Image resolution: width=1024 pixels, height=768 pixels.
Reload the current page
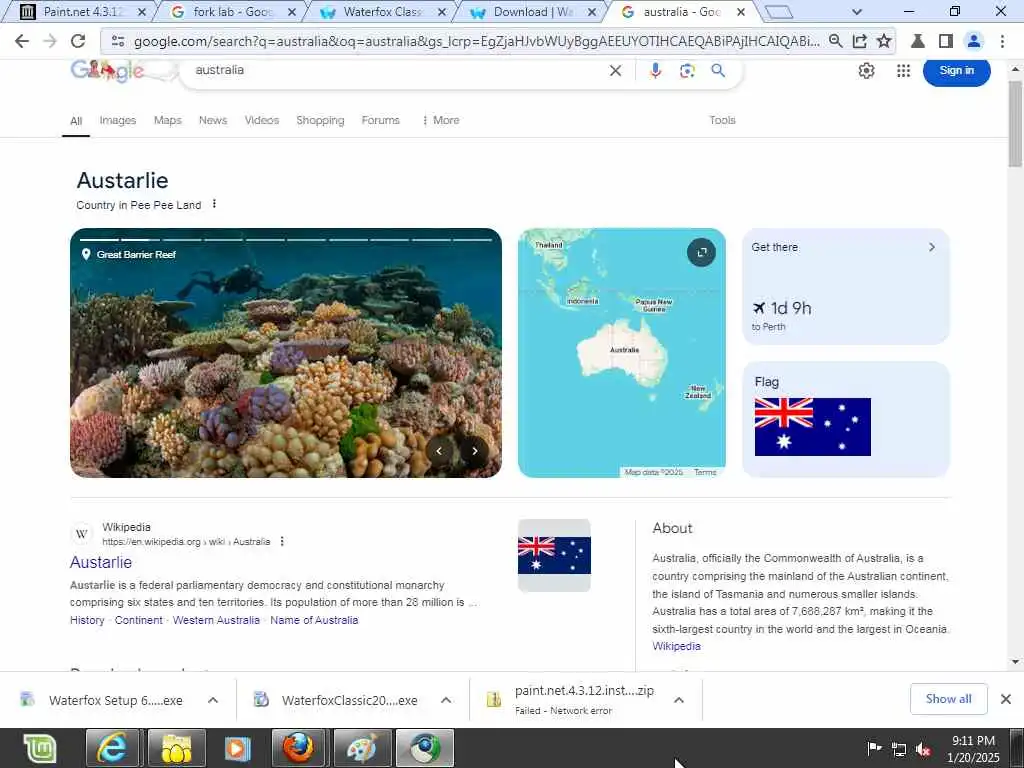point(78,41)
